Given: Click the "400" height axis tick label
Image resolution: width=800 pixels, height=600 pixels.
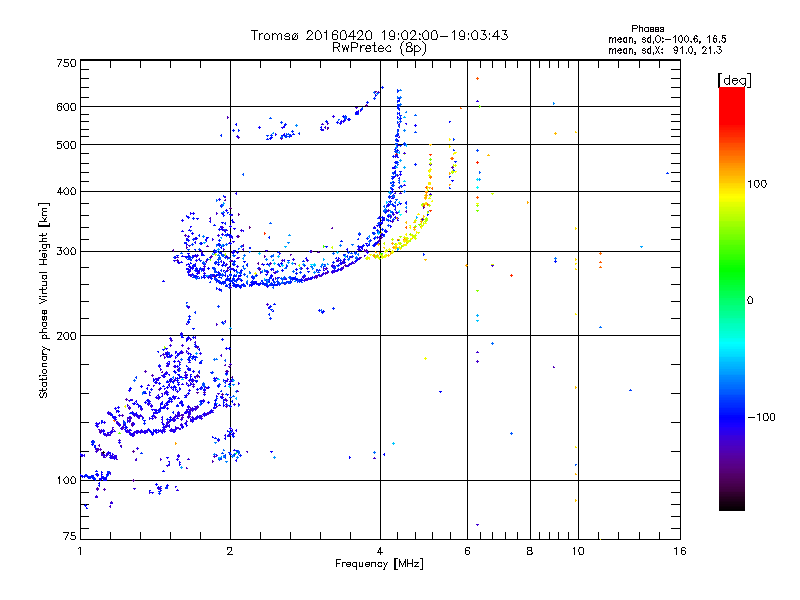Looking at the screenshot, I should pyautogui.click(x=66, y=191).
